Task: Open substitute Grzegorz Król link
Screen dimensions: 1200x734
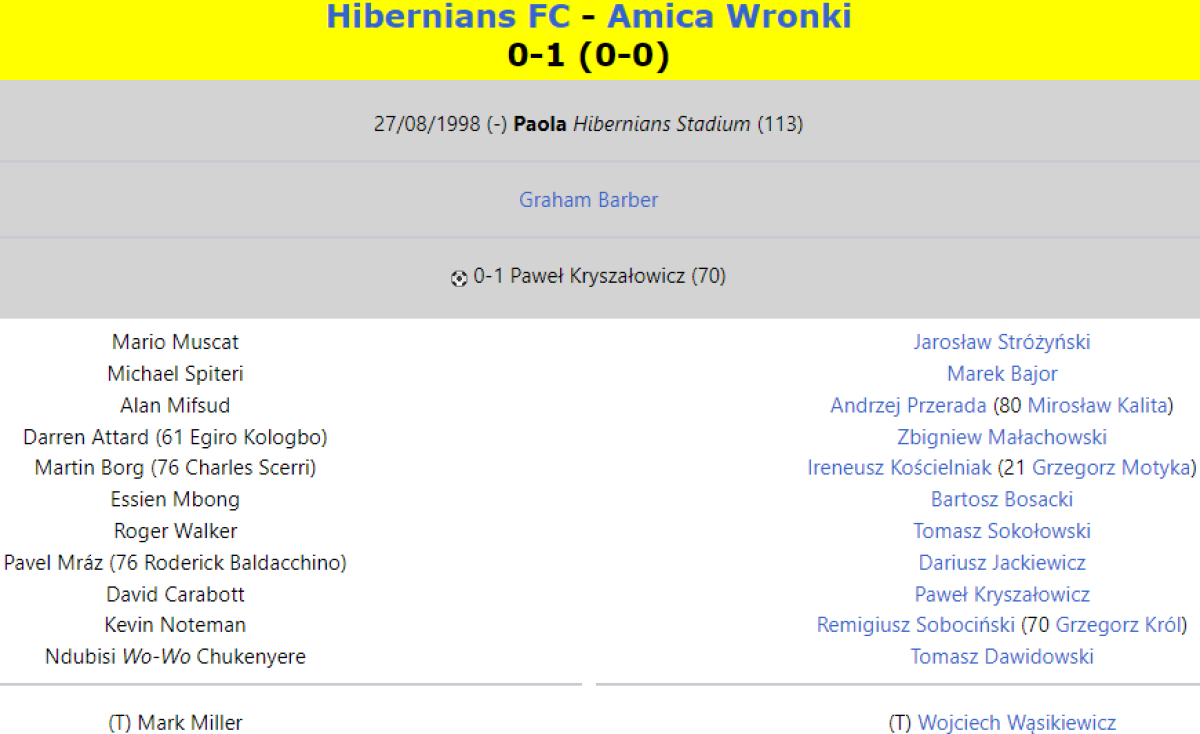Action: [x=1117, y=625]
